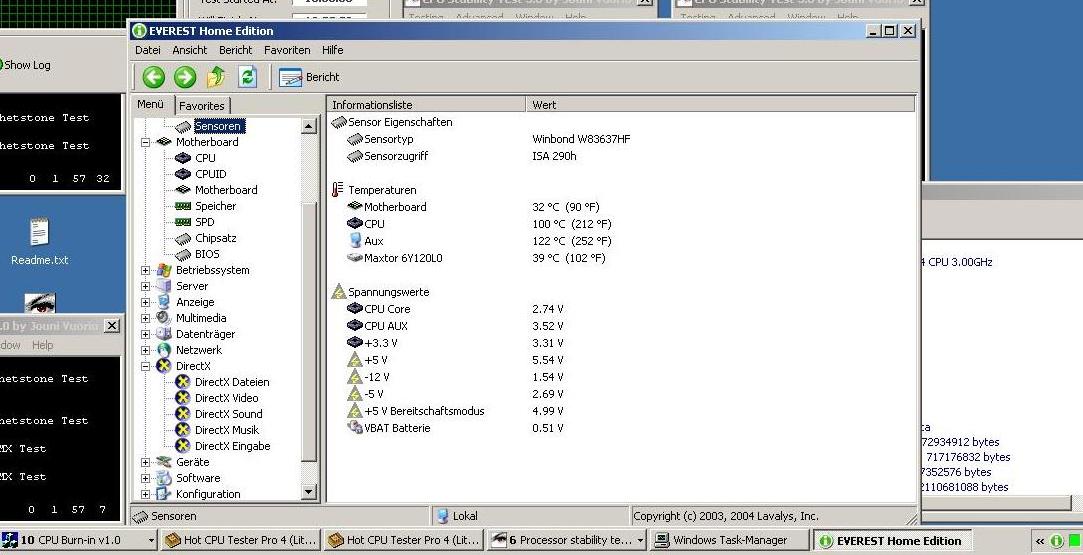The image size is (1083, 555).
Task: Select Sensoren in the tree
Action: (x=218, y=126)
